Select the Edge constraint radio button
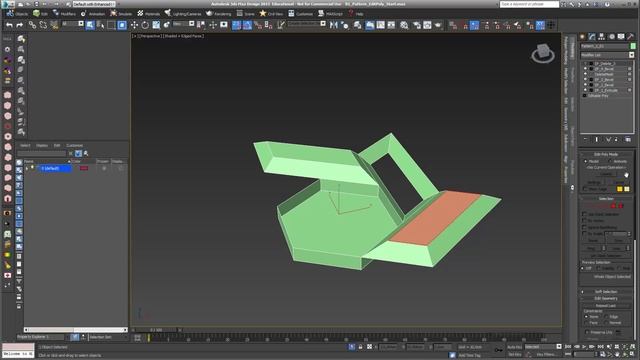 pyautogui.click(x=606, y=316)
